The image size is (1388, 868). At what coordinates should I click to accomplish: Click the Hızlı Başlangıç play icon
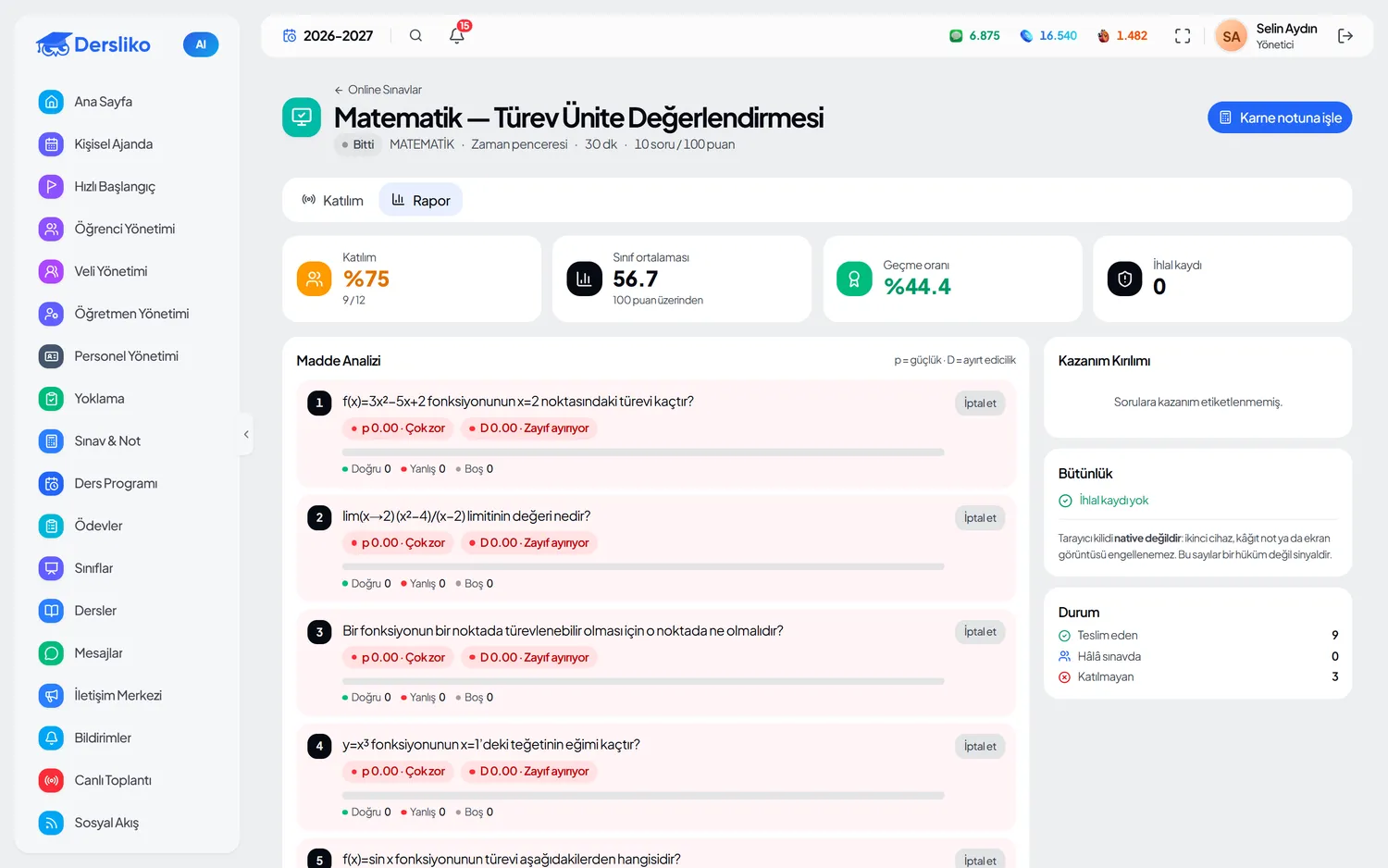[52, 187]
